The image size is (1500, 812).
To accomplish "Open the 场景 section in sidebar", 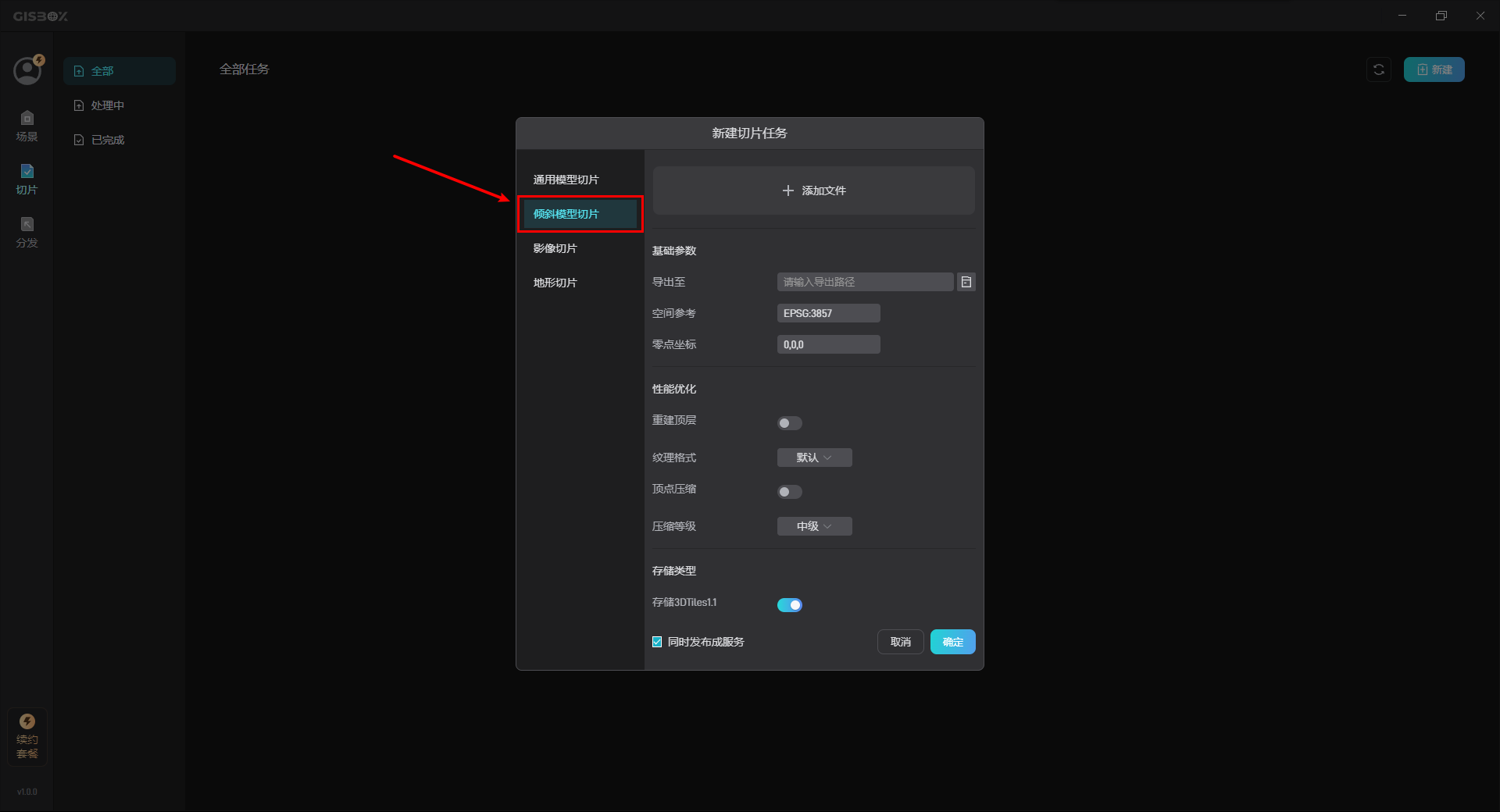I will tap(27, 126).
